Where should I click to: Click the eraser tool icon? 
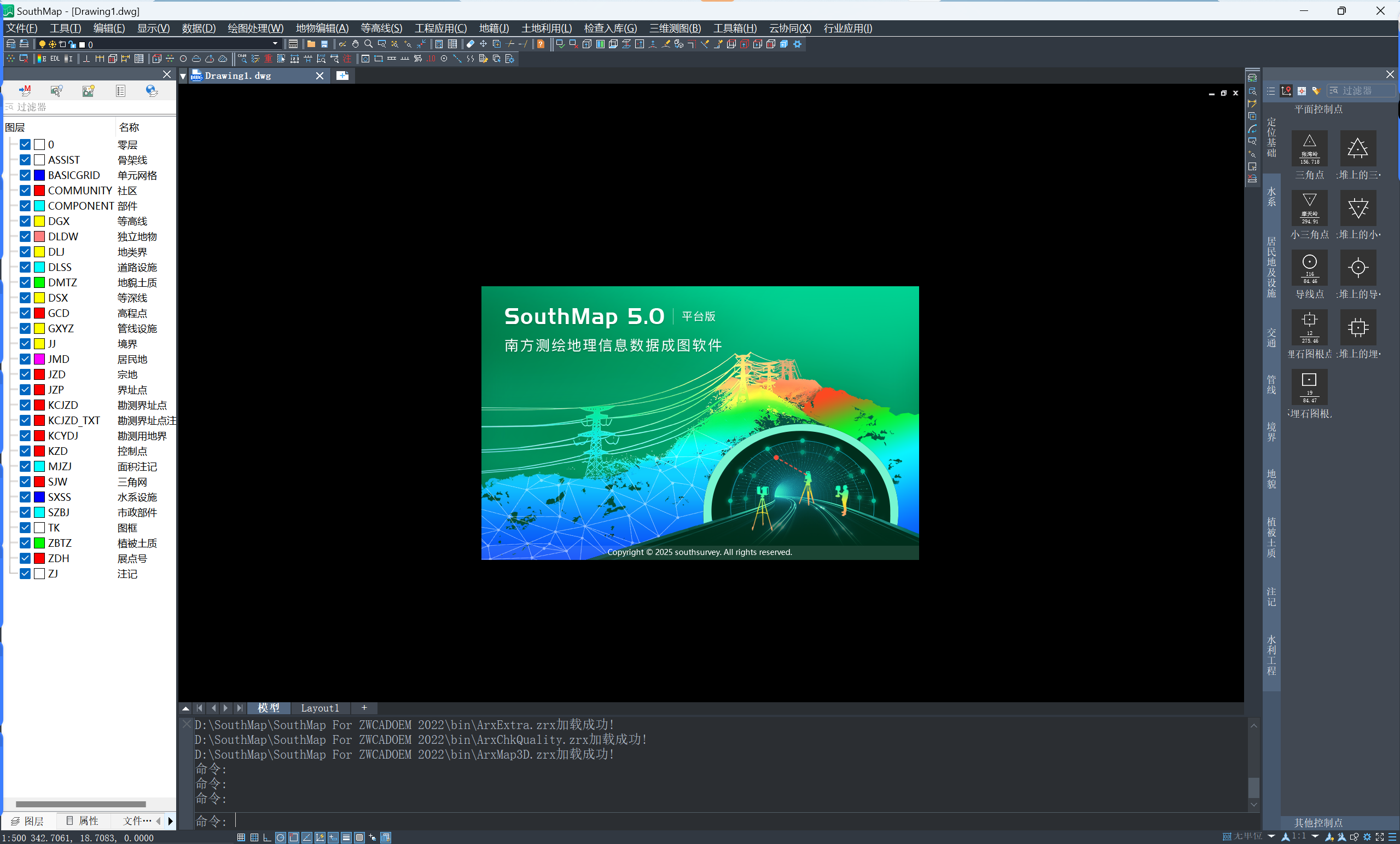470,44
